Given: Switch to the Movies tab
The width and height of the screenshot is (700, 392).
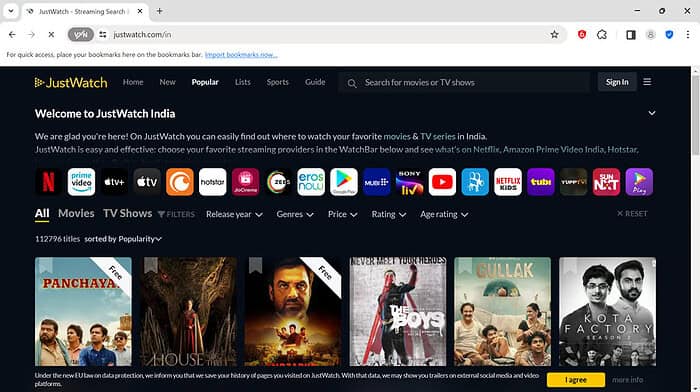Looking at the screenshot, I should [x=76, y=213].
